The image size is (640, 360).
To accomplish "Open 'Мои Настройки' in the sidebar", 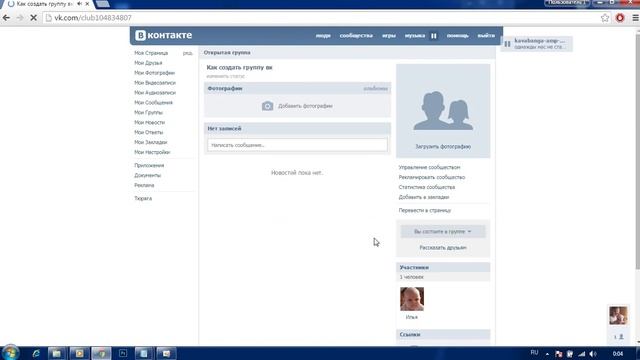I will pyautogui.click(x=152, y=152).
